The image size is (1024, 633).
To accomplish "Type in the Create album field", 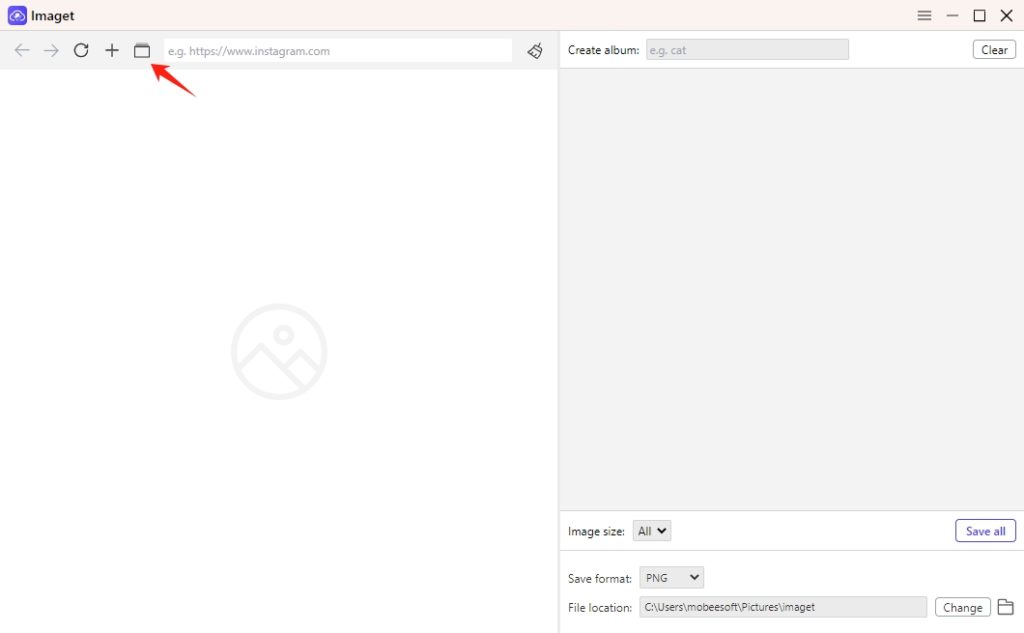I will click(747, 49).
